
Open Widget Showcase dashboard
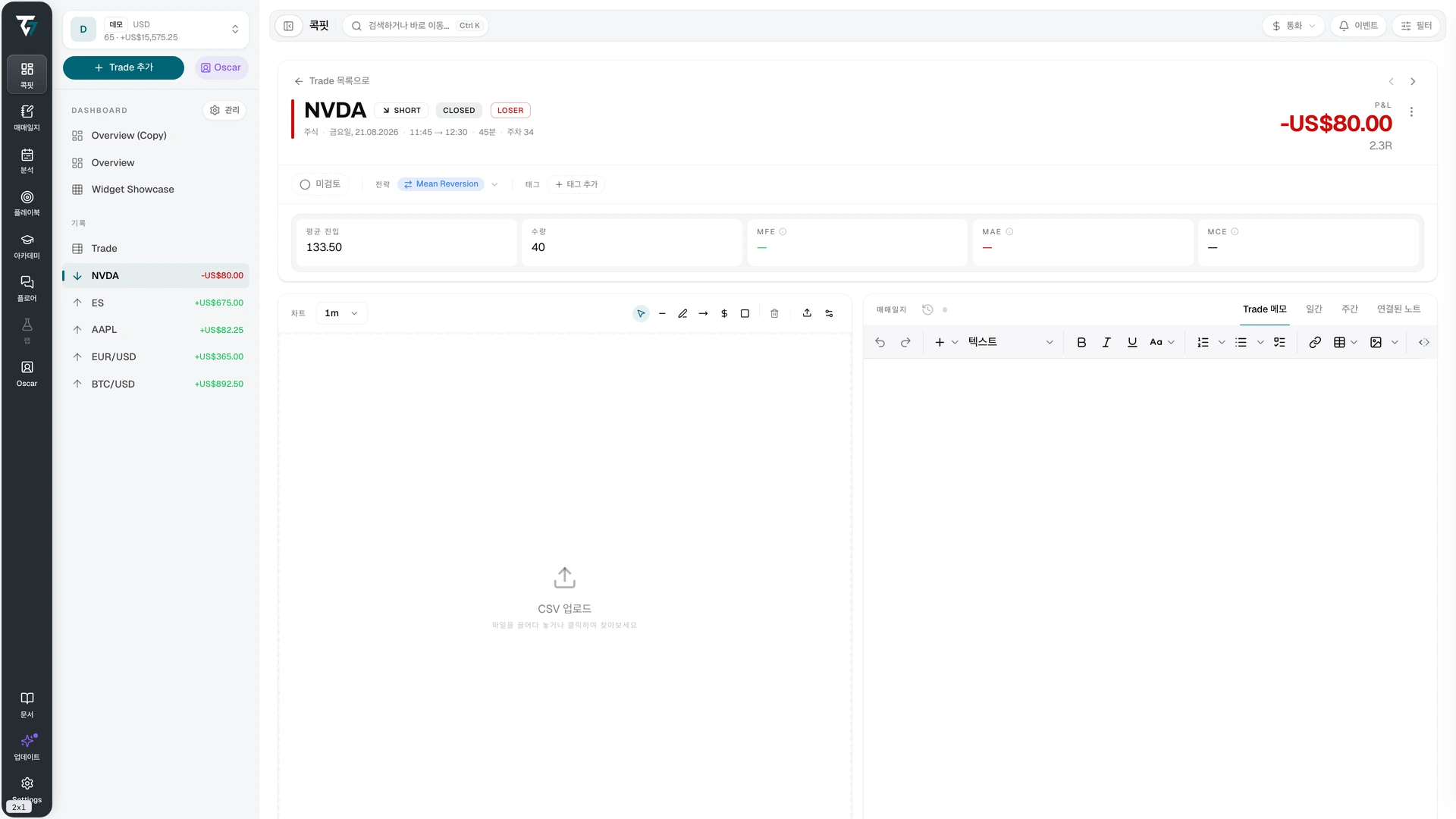(156, 190)
